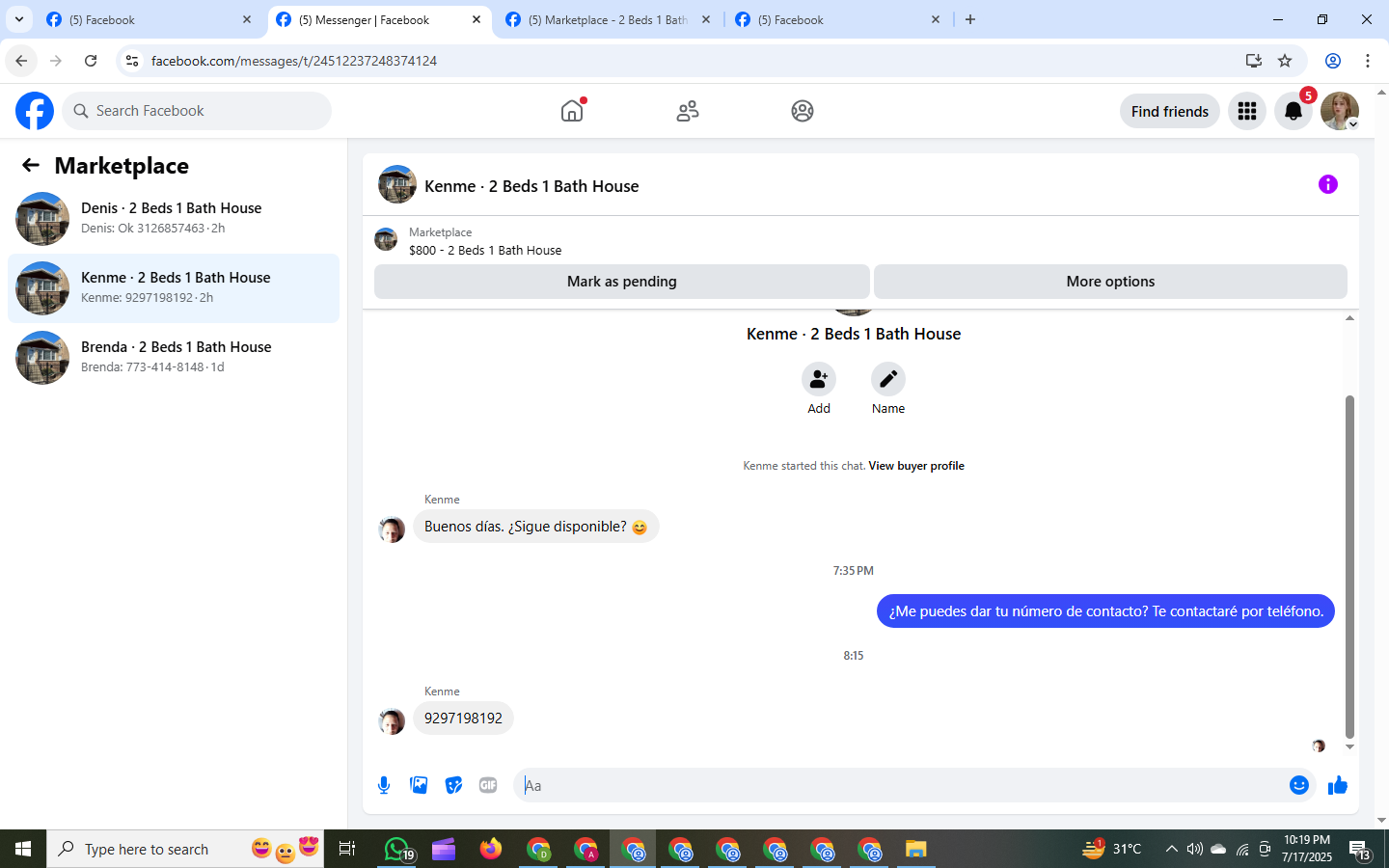Choose a GIF icon

tap(488, 785)
